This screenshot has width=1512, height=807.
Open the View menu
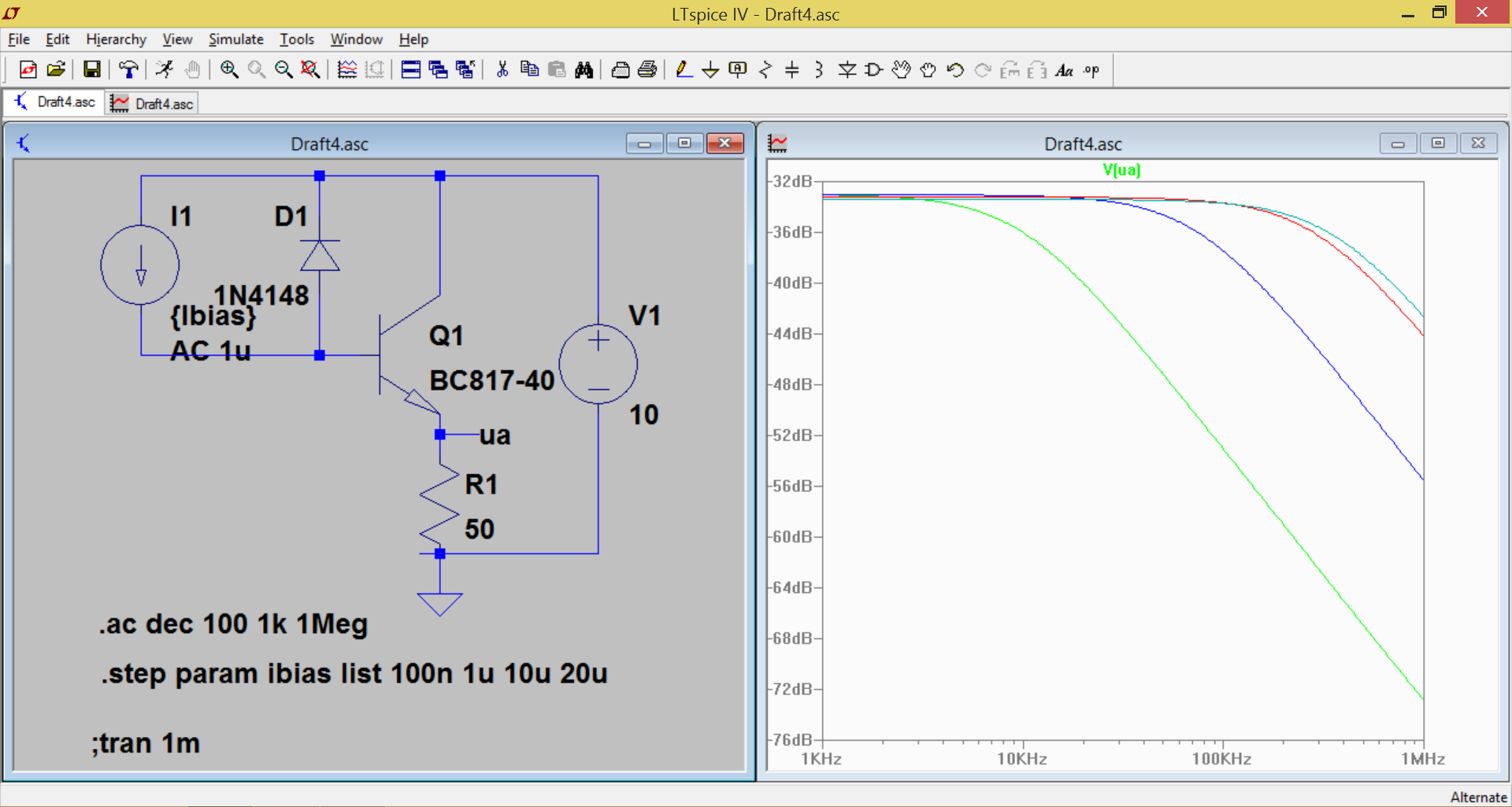click(177, 39)
